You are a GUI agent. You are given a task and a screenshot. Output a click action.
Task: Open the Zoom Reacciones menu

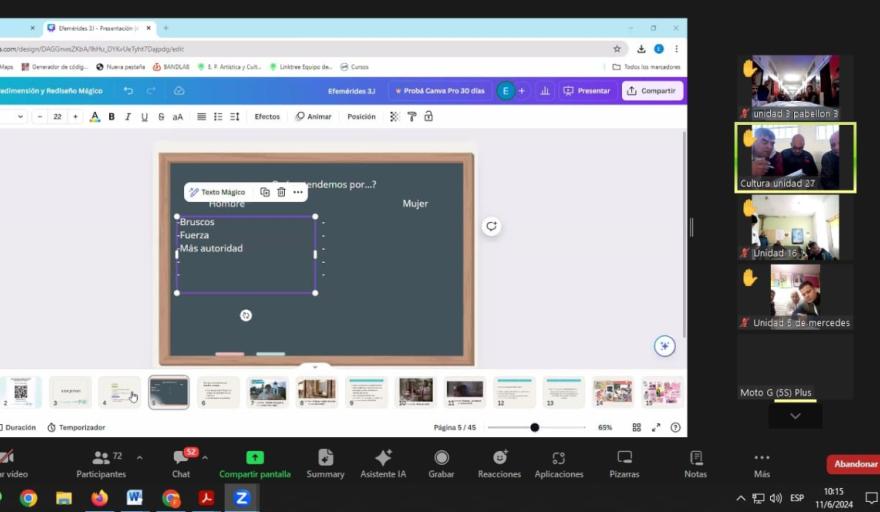tap(499, 464)
